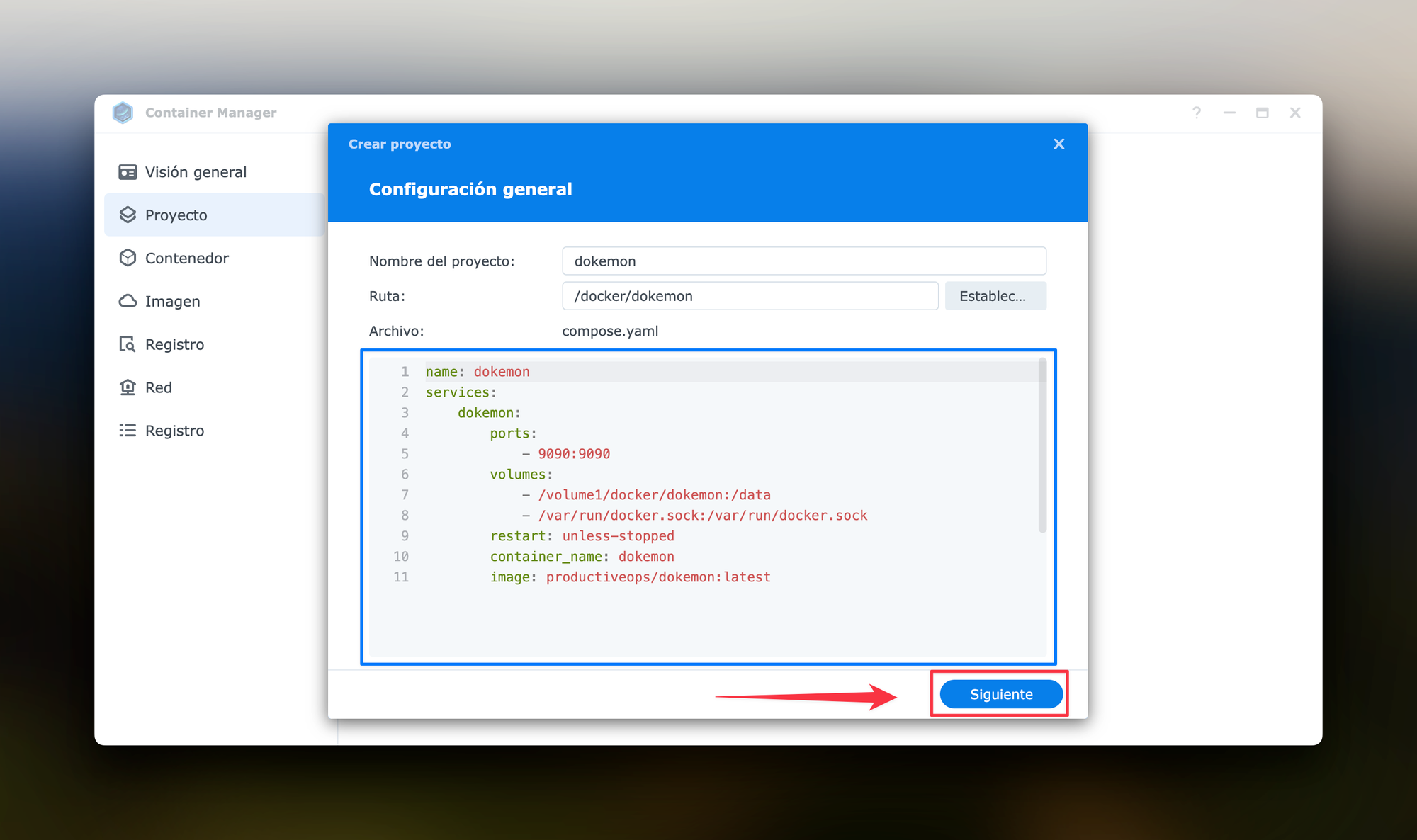Click the 'ports:' line in editor
This screenshot has height=840, width=1417.
pyautogui.click(x=514, y=433)
